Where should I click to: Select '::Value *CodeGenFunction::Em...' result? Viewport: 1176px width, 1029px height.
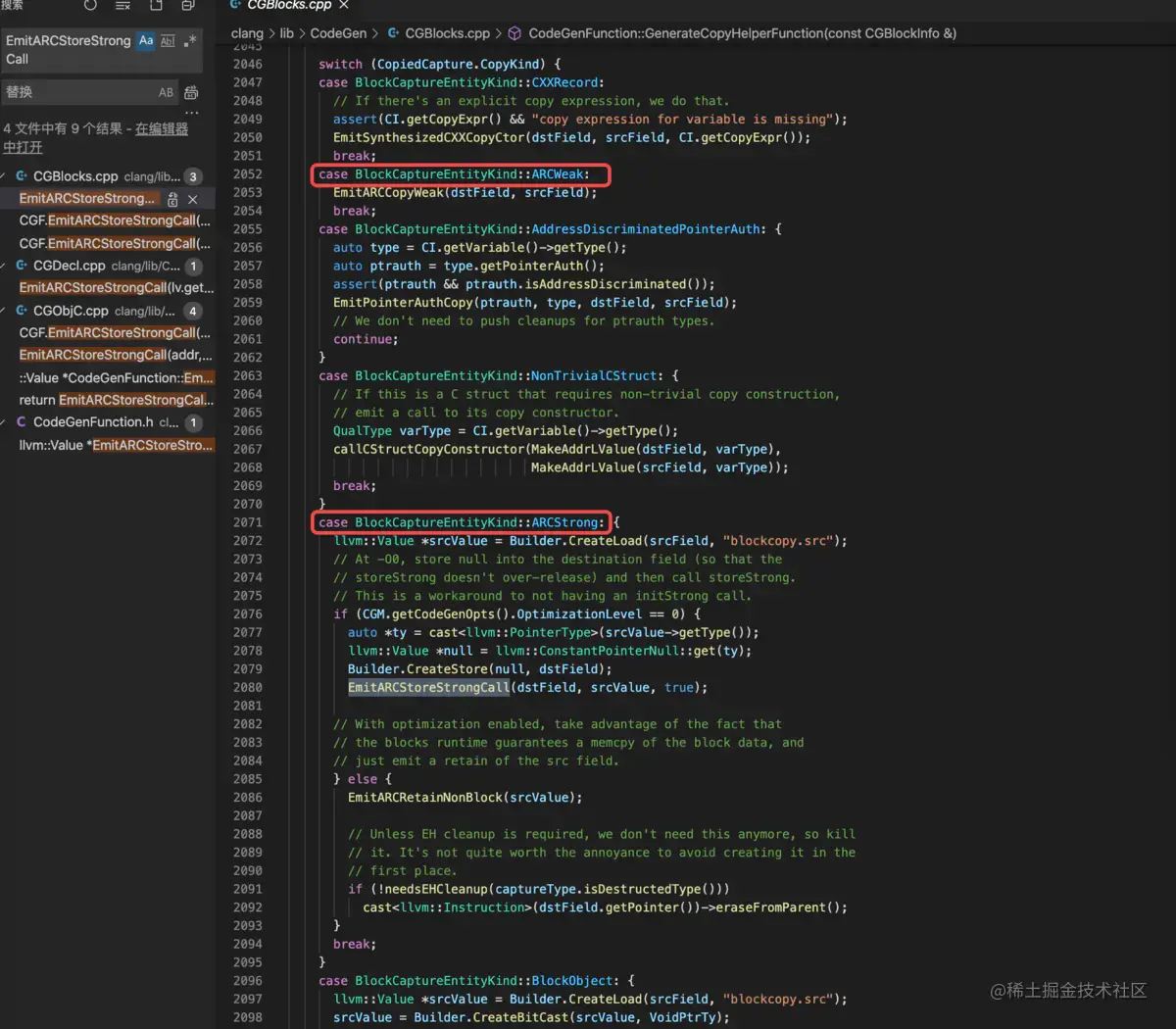[x=116, y=377]
